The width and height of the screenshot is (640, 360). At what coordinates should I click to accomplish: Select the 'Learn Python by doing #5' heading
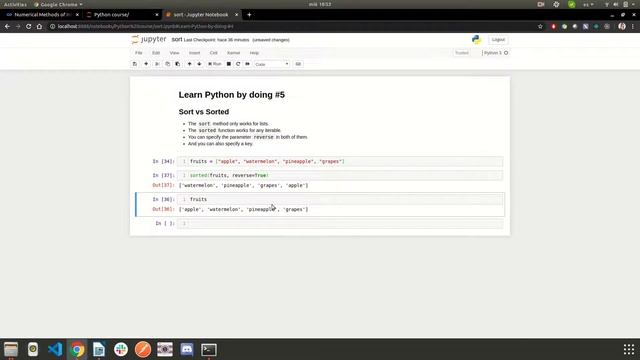click(231, 95)
